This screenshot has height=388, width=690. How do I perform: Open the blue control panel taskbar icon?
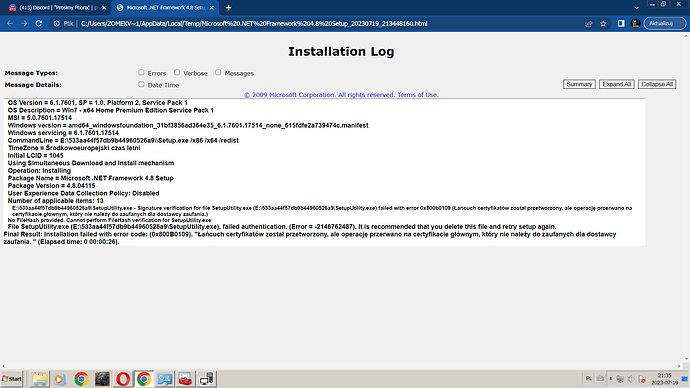165,379
